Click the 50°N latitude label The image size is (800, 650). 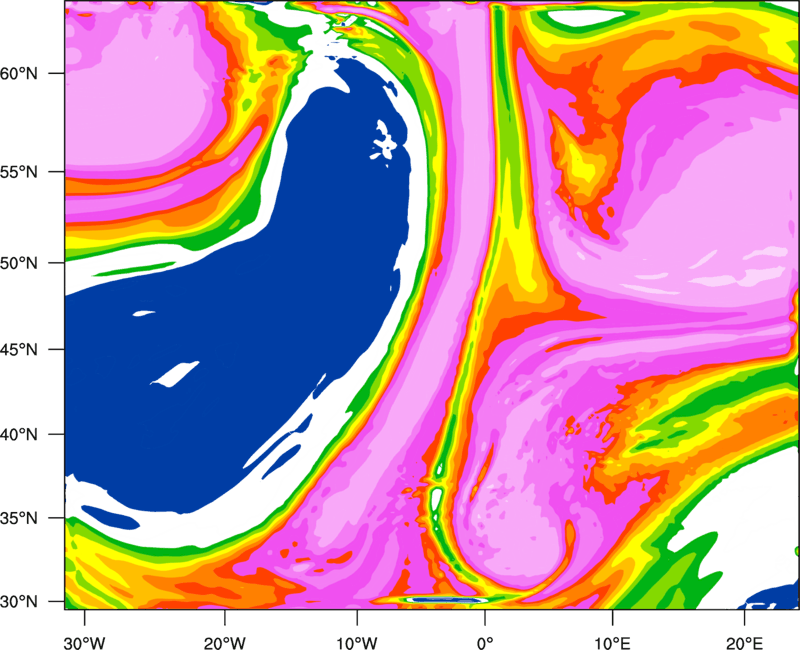[x=19, y=263]
